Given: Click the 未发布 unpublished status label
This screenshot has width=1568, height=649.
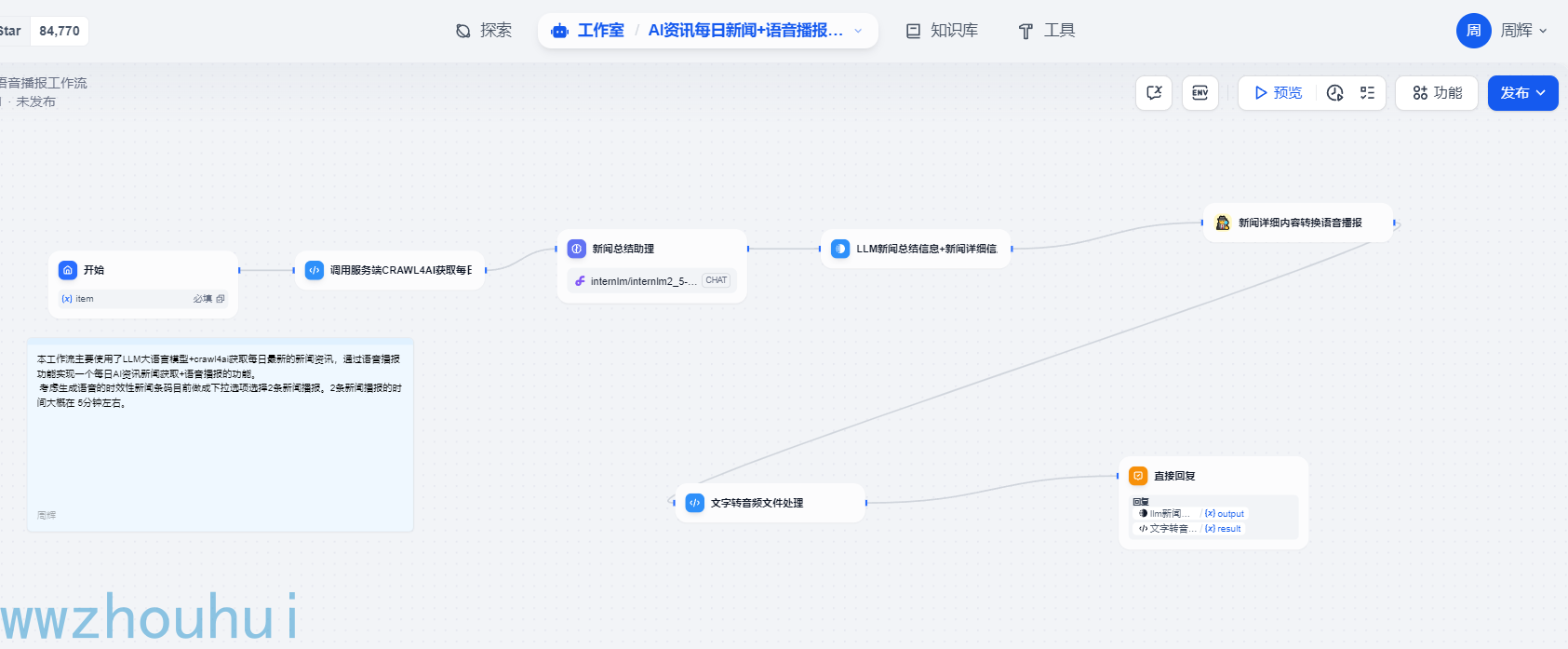Looking at the screenshot, I should tap(35, 101).
